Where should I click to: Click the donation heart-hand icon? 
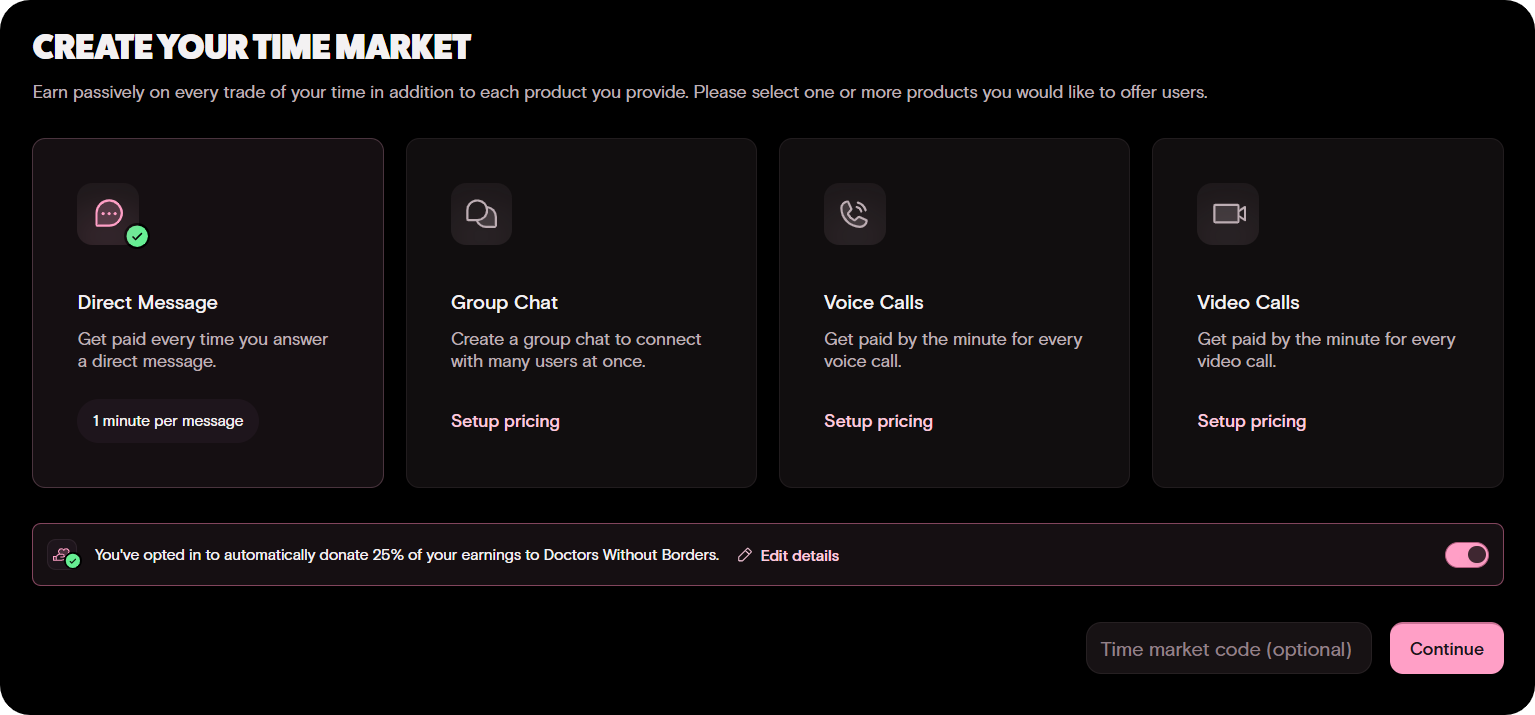tap(61, 554)
